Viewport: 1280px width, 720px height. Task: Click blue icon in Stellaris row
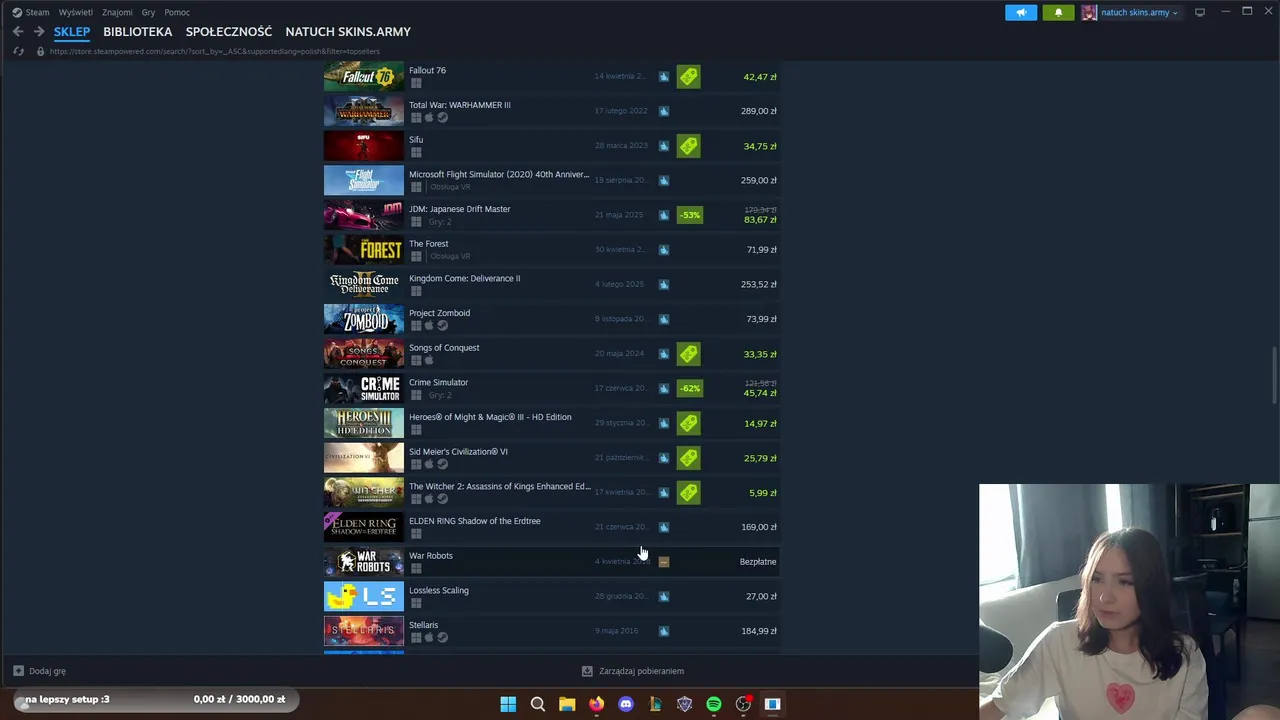(663, 631)
